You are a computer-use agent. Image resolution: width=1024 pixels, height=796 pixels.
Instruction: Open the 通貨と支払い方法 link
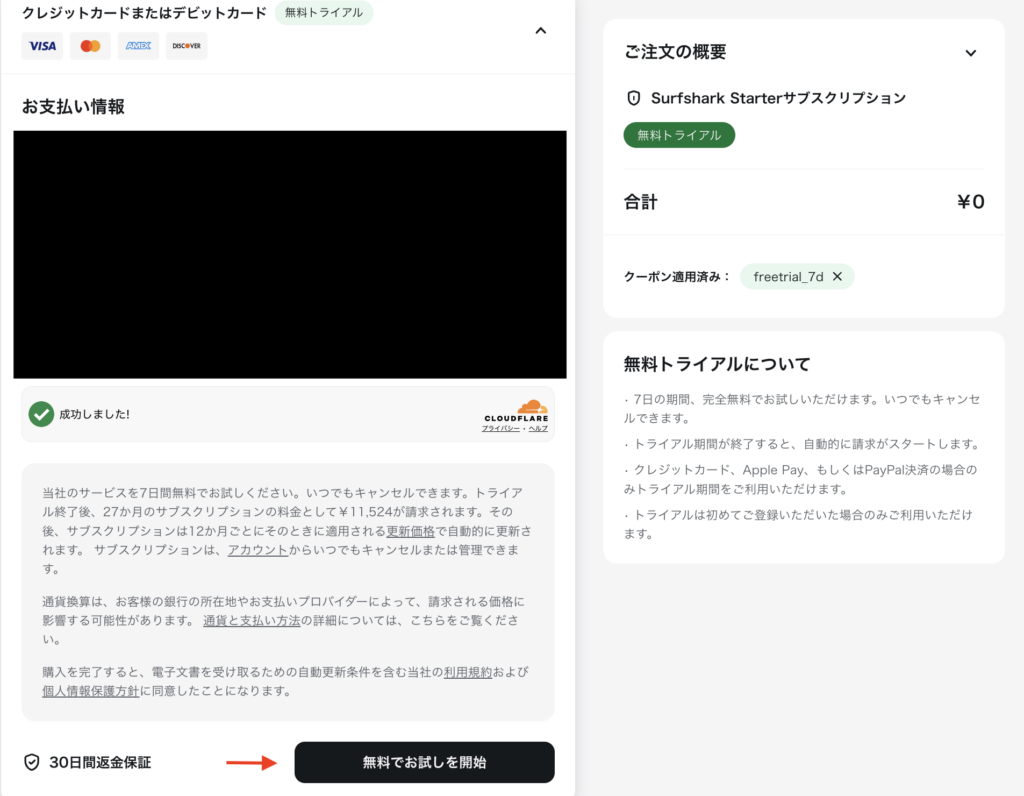[251, 620]
